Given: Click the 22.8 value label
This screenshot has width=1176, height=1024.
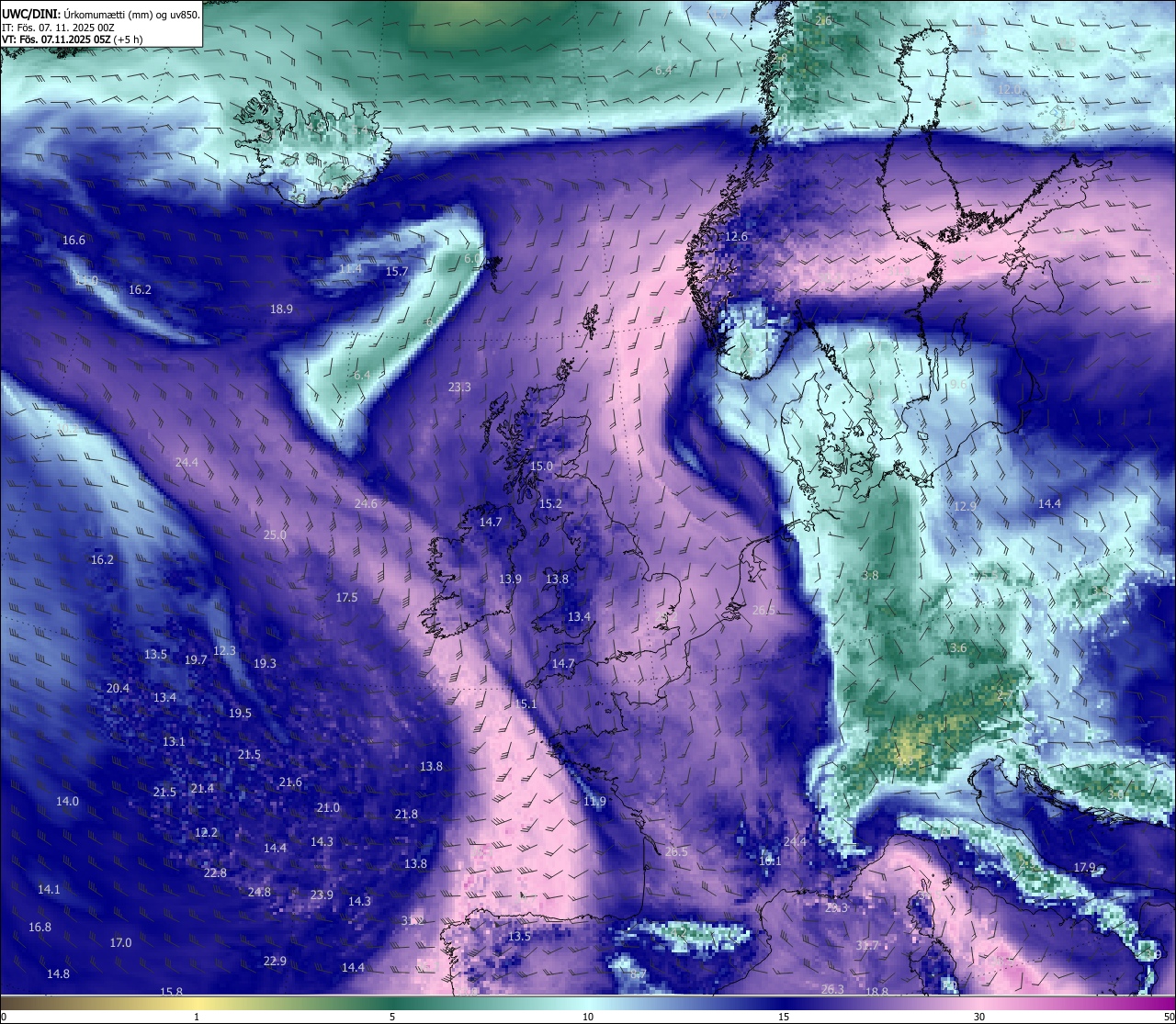Looking at the screenshot, I should [x=215, y=873].
